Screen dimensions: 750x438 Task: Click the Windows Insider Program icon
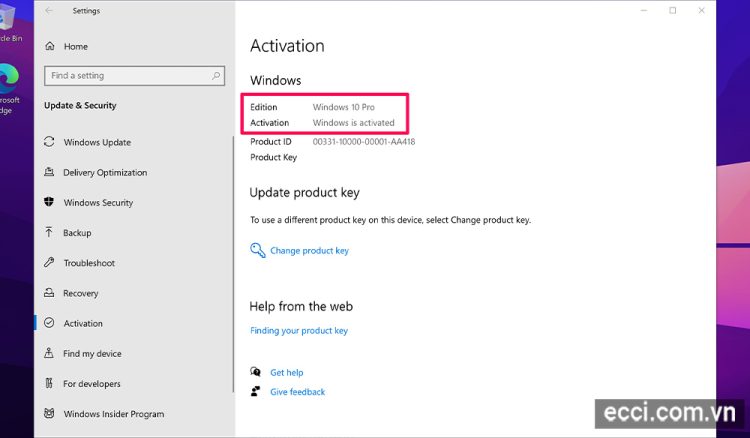49,413
